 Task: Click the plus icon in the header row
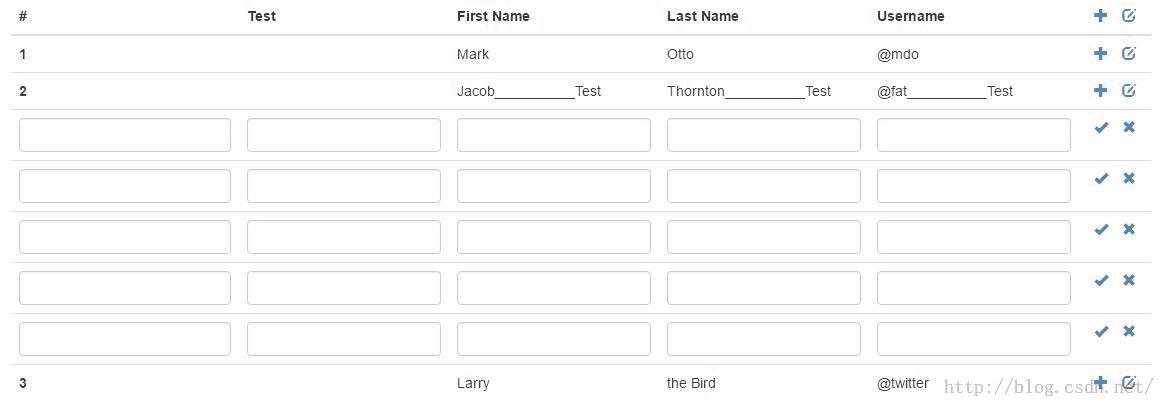coord(1100,16)
